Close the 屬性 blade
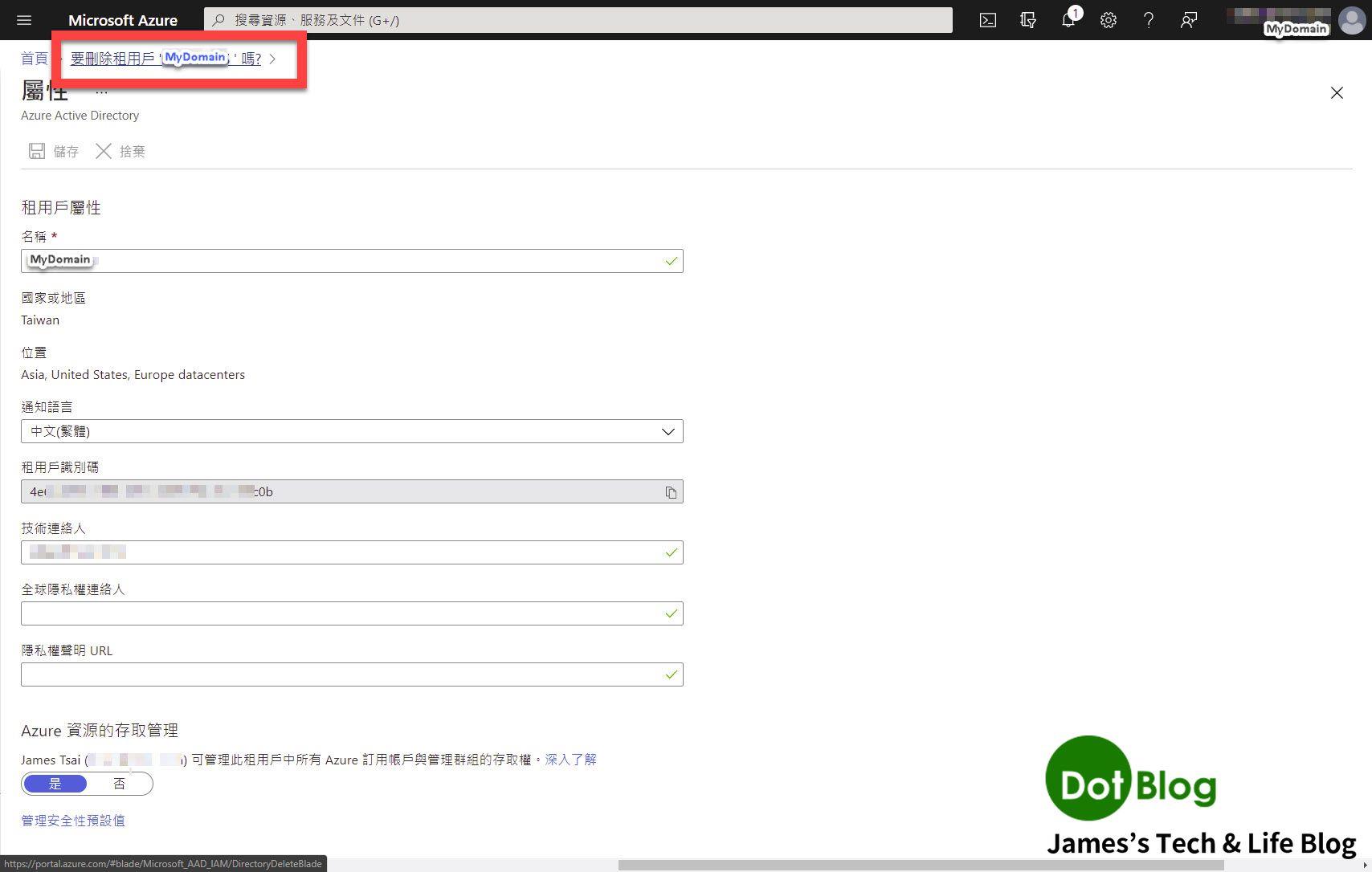 1337,93
